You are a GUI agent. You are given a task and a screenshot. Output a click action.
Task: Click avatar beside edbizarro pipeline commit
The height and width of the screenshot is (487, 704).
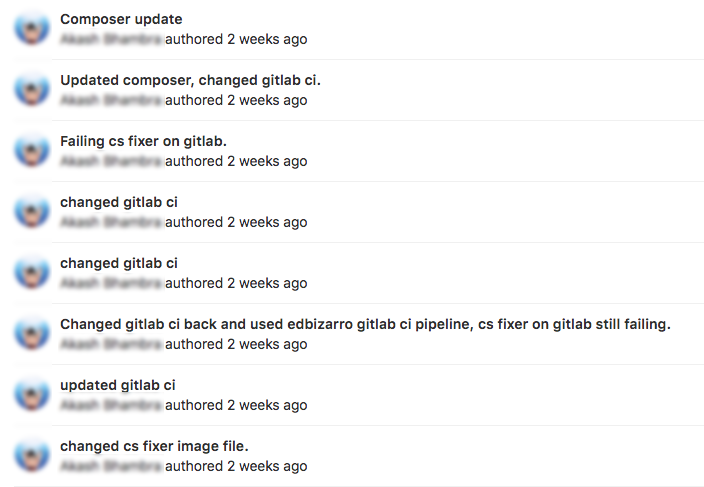(32, 334)
